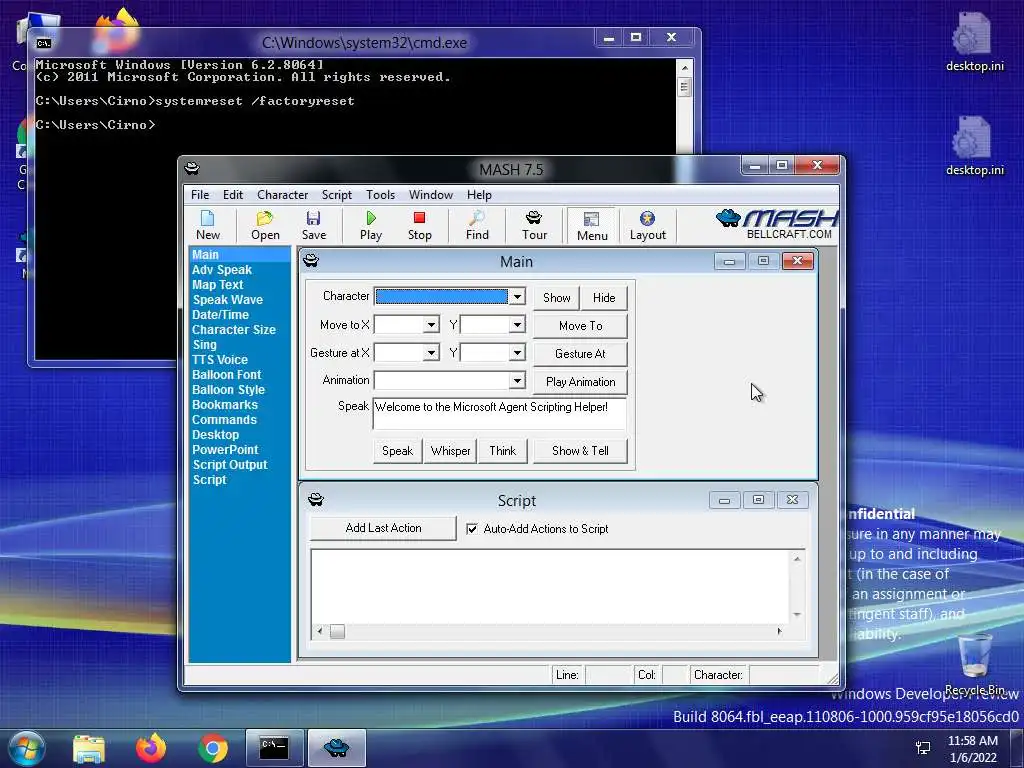Select PowerPoint in the sidebar
The image size is (1024, 768).
[225, 450]
